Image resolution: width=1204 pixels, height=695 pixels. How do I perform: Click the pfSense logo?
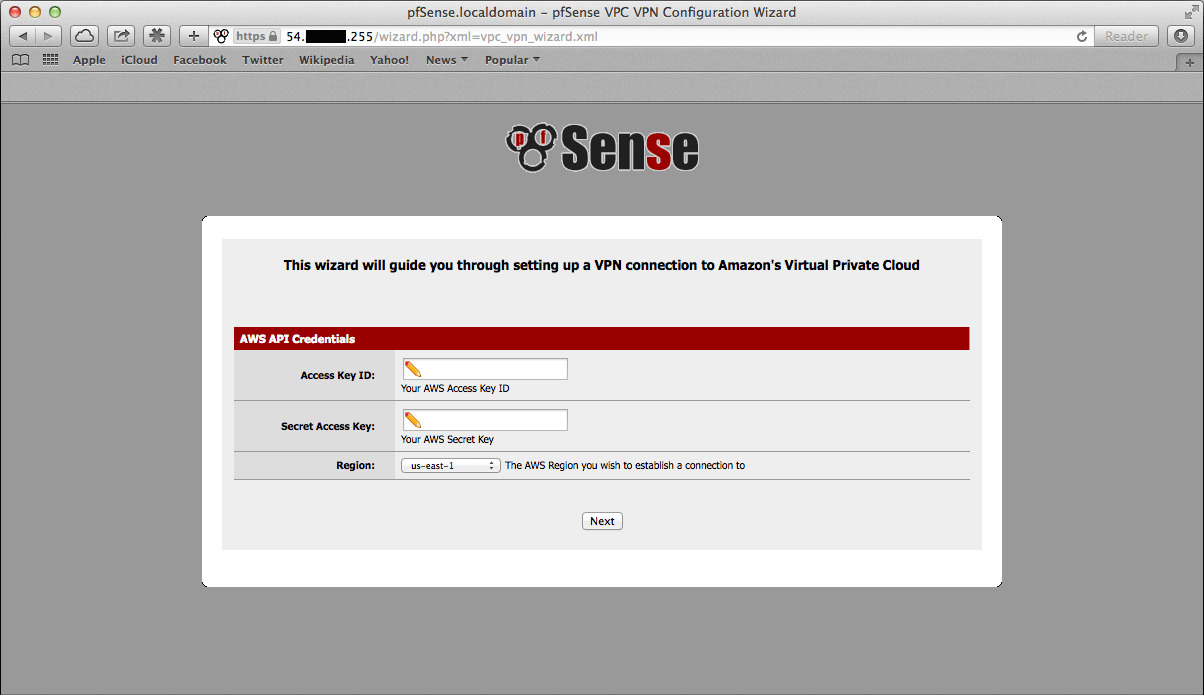click(602, 148)
